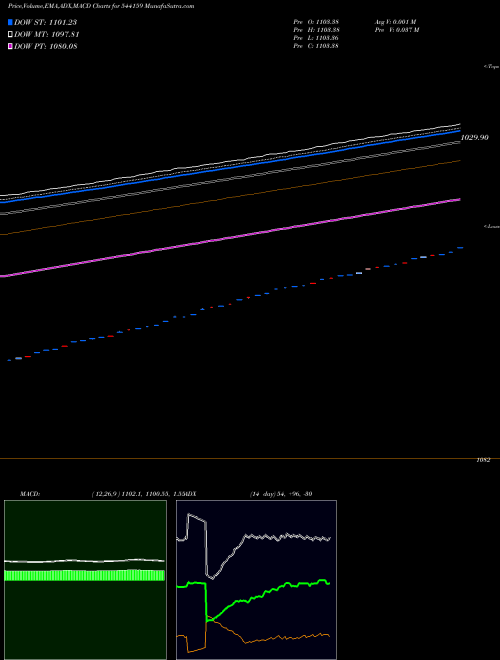Click the (12,26,9) MACD parameters text
This screenshot has height=660, width=500.
click(139, 494)
